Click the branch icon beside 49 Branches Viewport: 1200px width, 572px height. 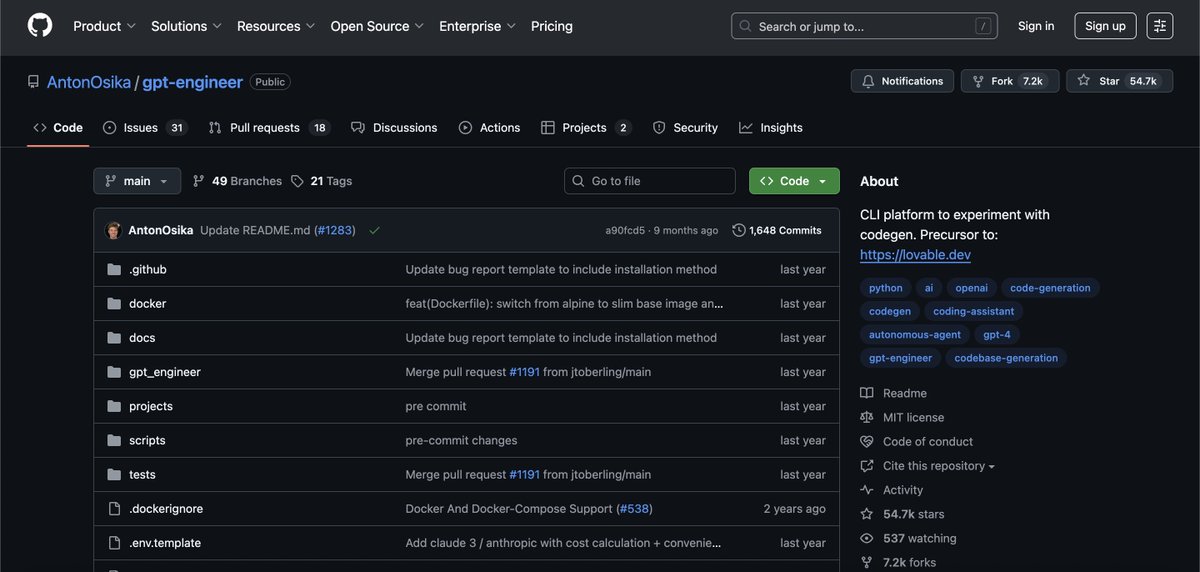199,181
